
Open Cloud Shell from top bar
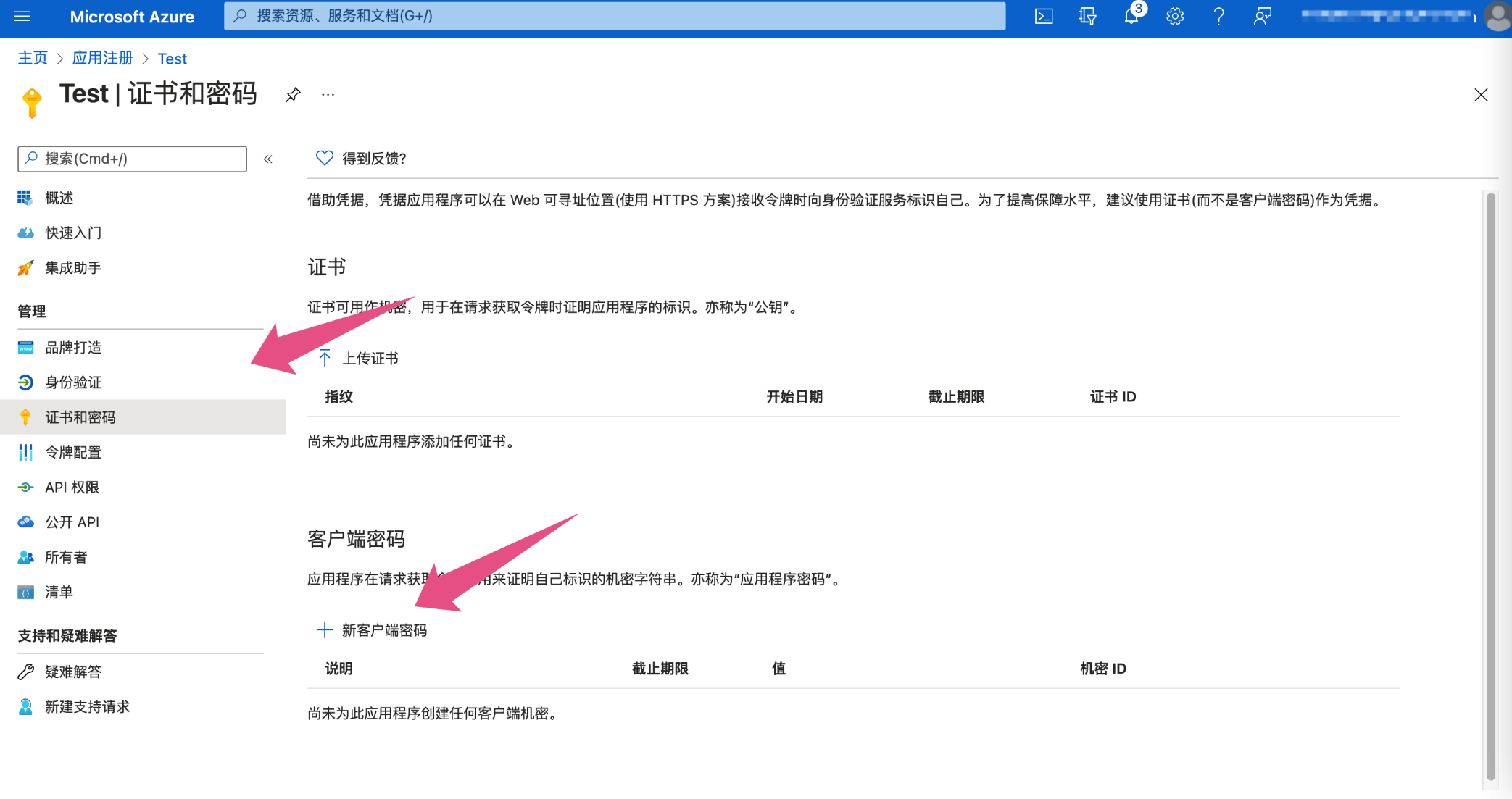point(1043,16)
